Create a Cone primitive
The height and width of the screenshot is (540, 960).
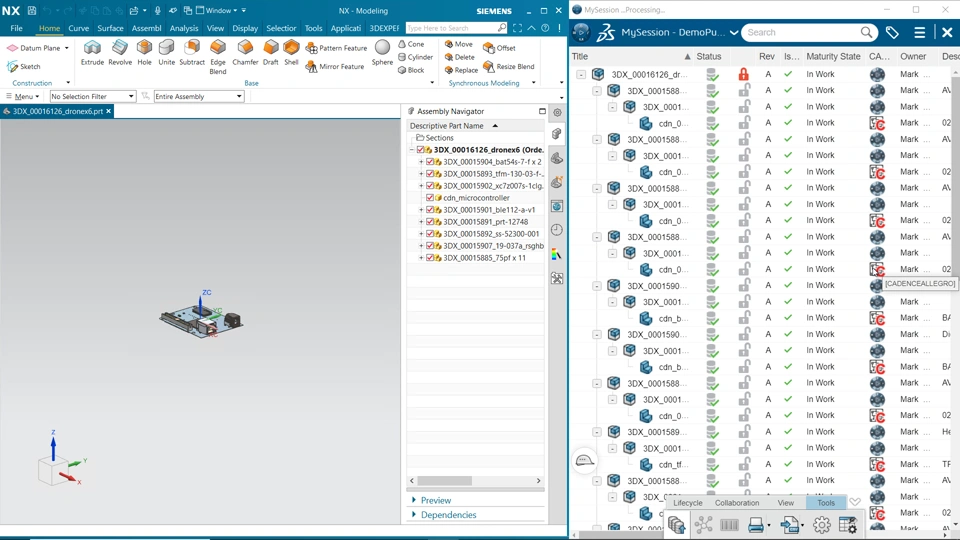tap(411, 44)
